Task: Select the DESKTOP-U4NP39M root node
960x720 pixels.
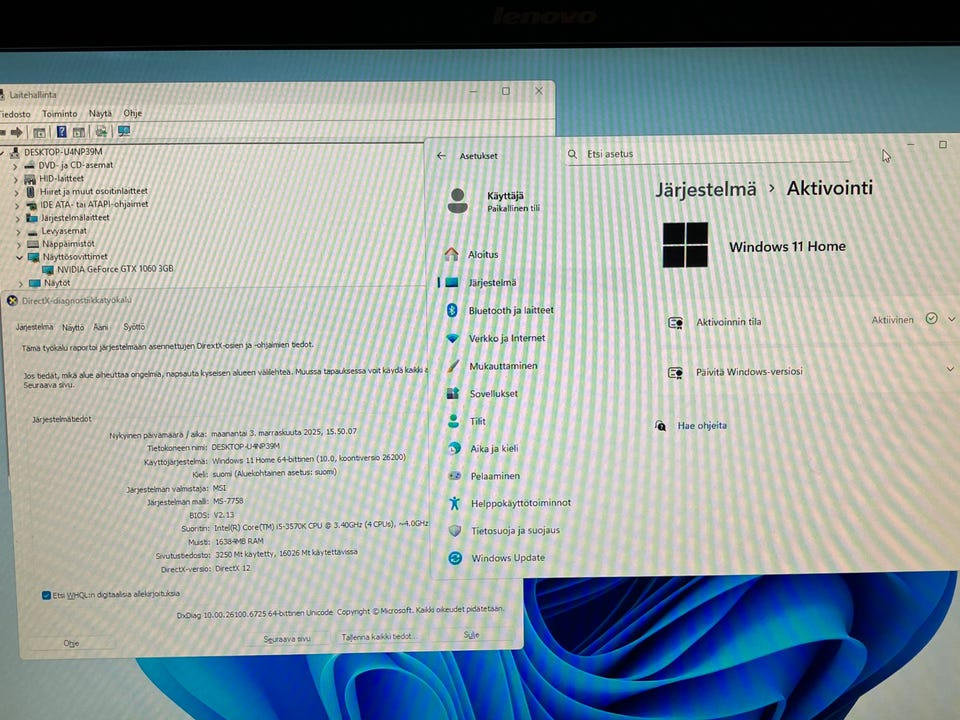Action: 63,152
